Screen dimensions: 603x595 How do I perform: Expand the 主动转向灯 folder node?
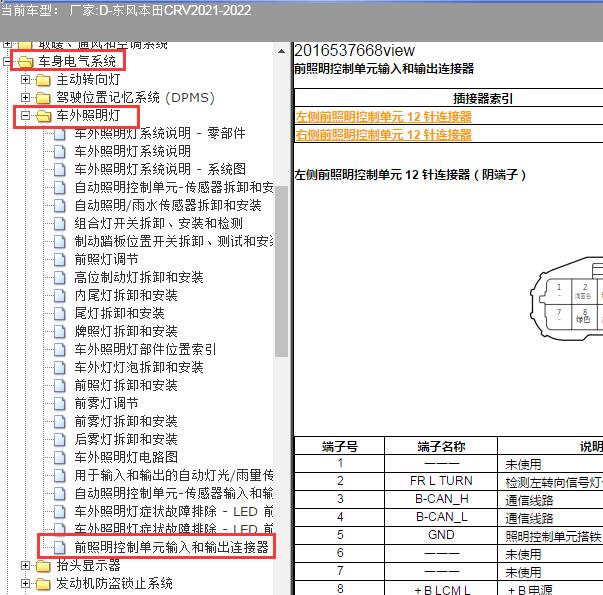(x=25, y=79)
